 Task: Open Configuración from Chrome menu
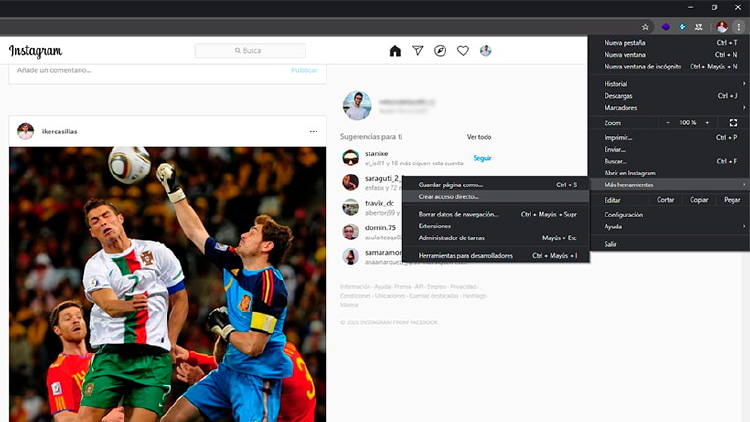[x=669, y=215]
